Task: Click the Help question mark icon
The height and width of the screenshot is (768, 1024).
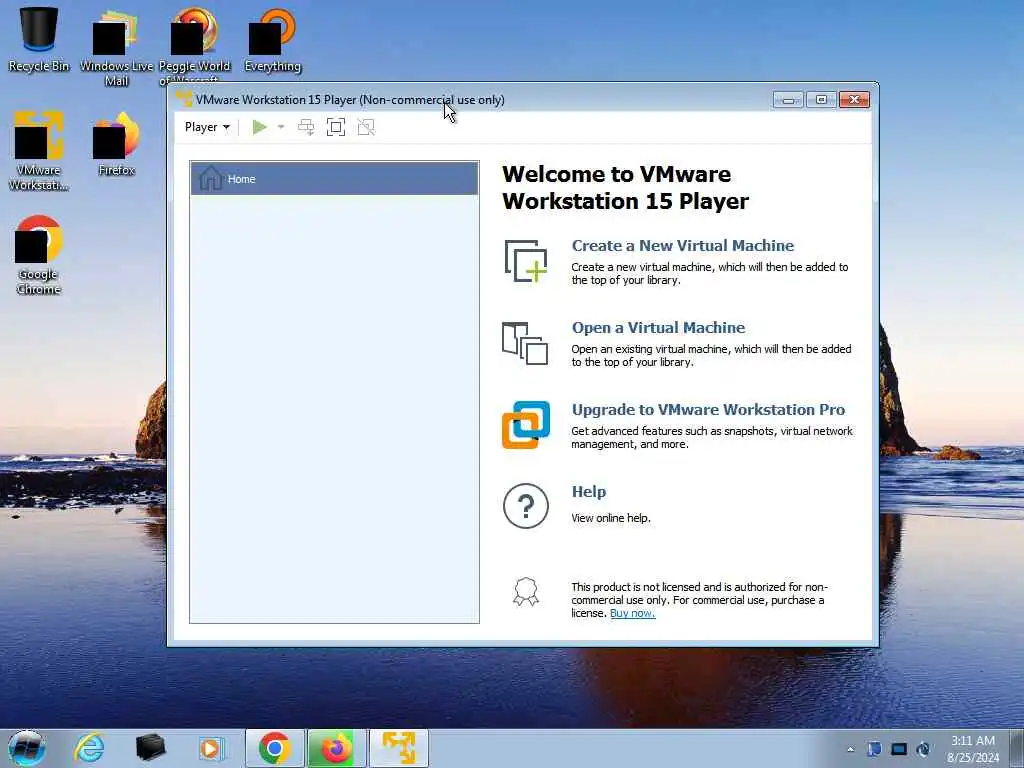Action: [x=526, y=506]
